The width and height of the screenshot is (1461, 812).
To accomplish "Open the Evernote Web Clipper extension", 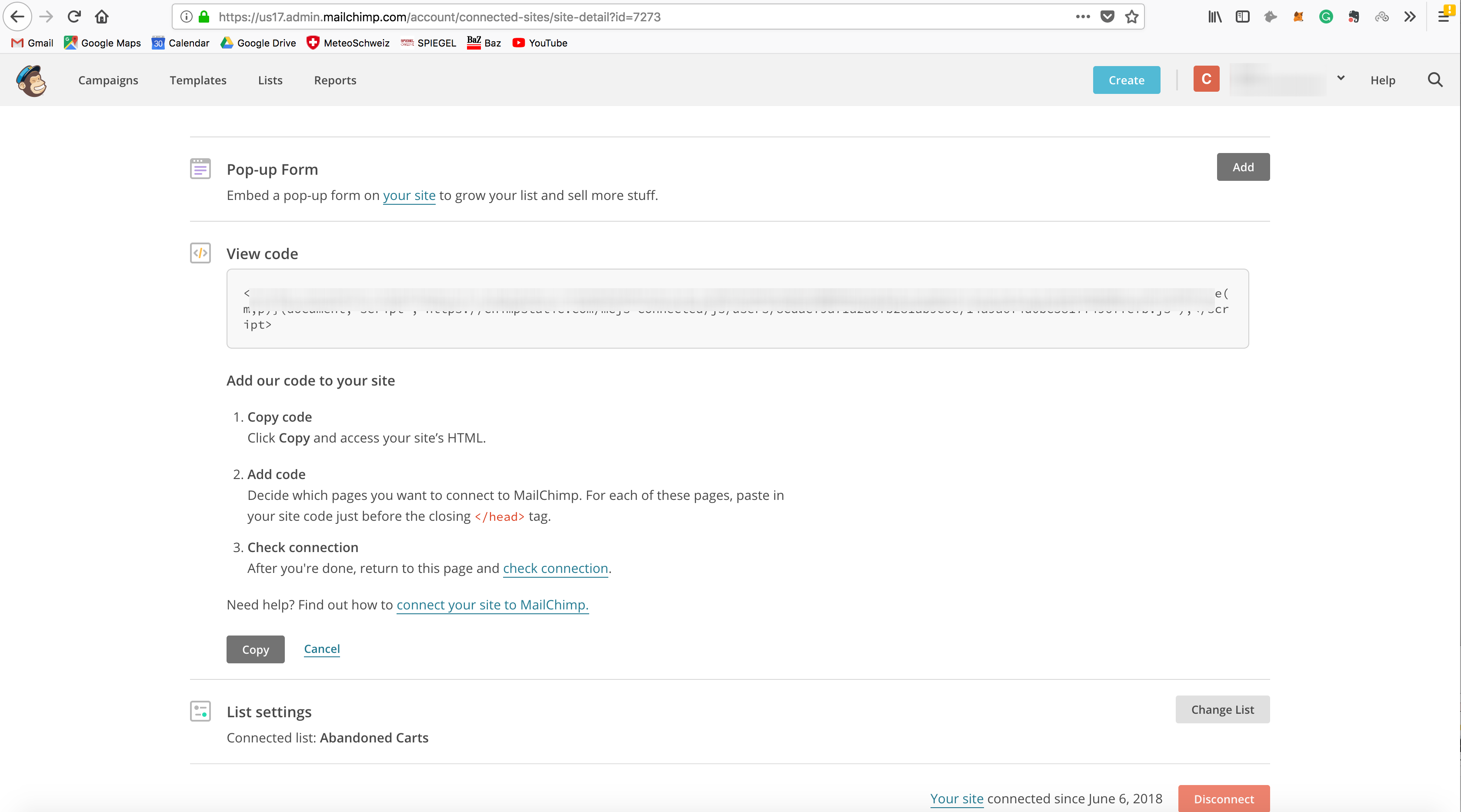I will point(1354,17).
